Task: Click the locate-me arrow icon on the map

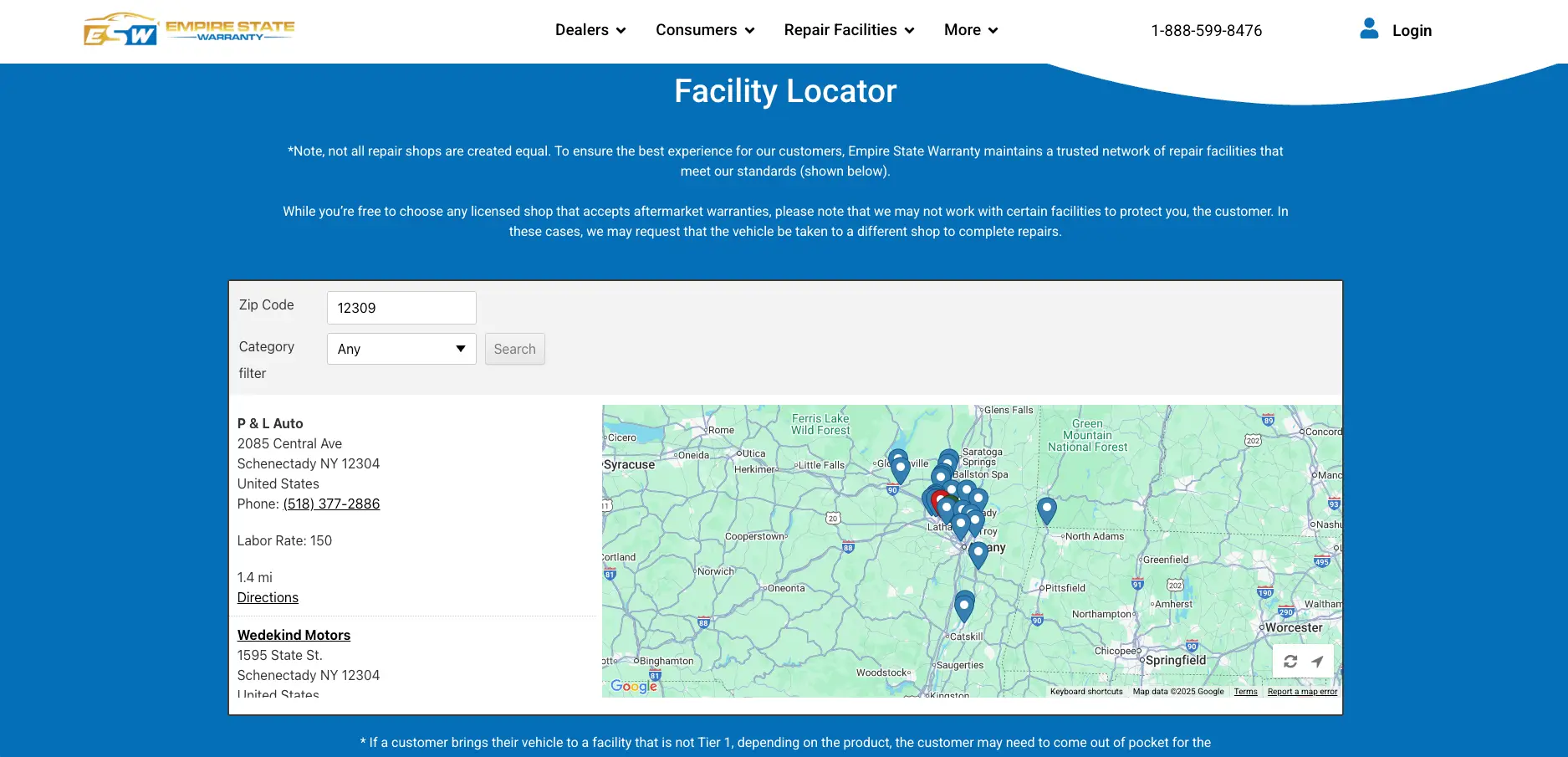Action: pyautogui.click(x=1317, y=661)
